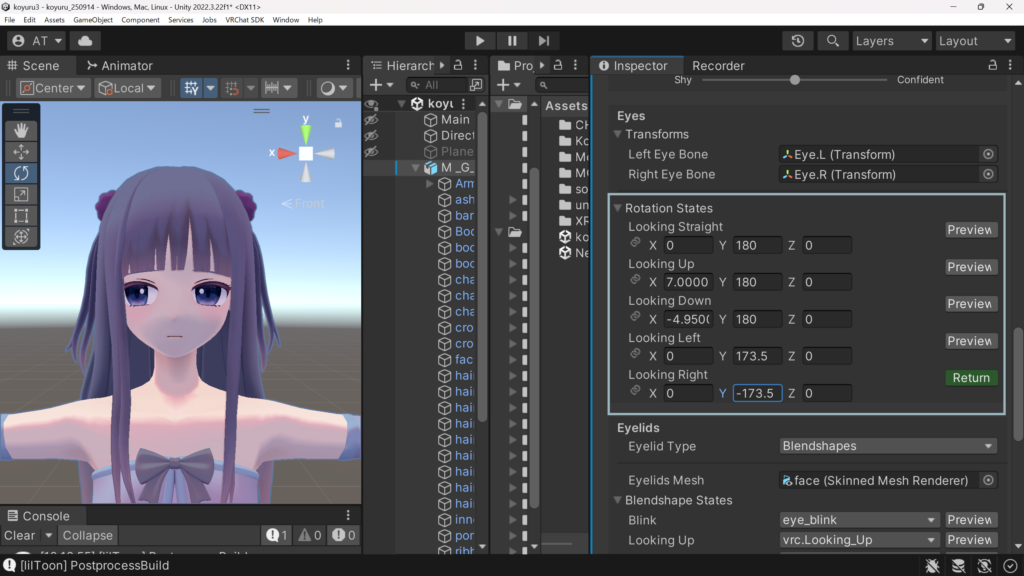Select the Hand tool in the Scene toolbar
The image size is (1024, 576).
[20, 128]
